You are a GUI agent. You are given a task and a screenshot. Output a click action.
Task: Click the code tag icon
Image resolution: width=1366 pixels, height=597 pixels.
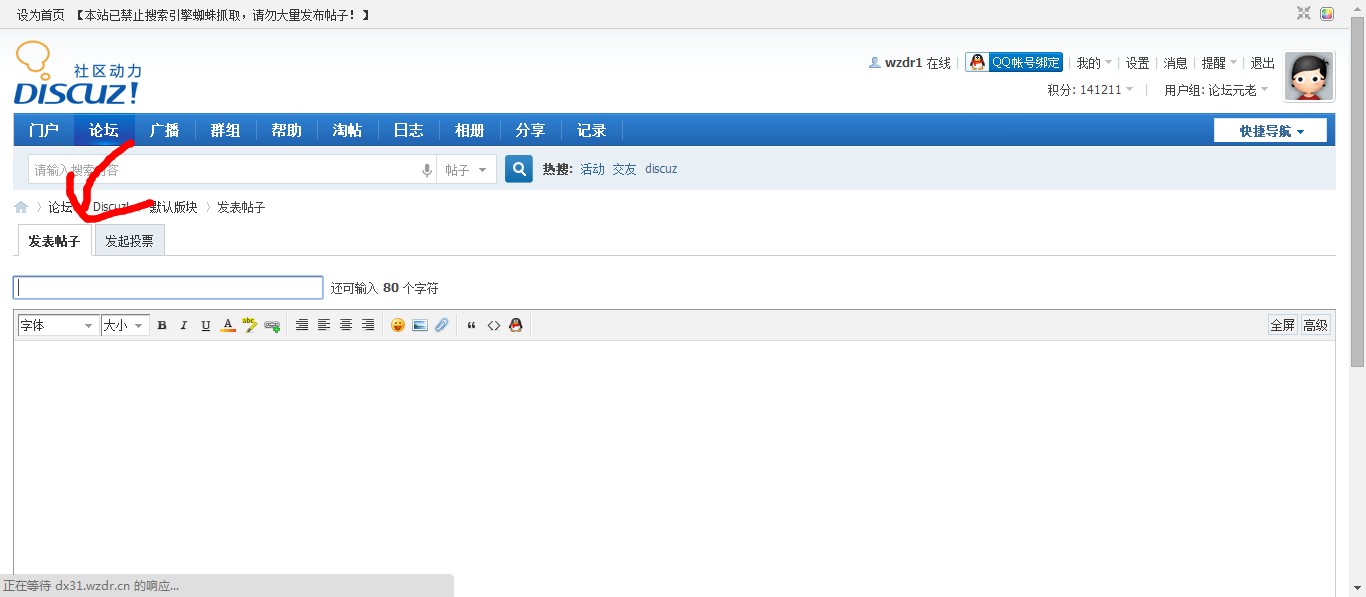(494, 325)
